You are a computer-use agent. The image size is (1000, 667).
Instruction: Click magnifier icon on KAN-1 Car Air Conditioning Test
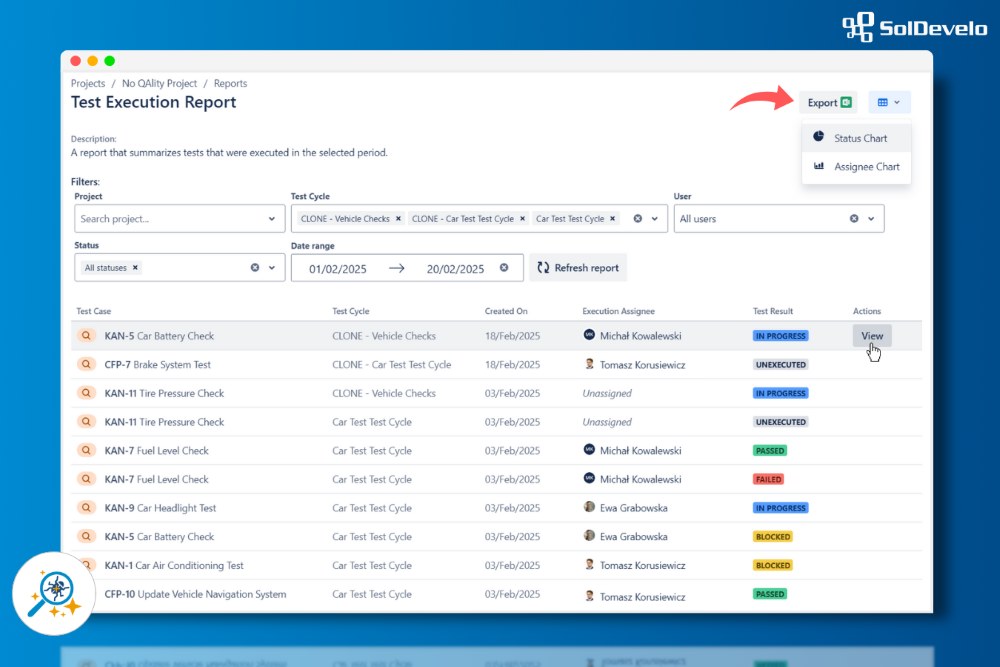[x=86, y=565]
